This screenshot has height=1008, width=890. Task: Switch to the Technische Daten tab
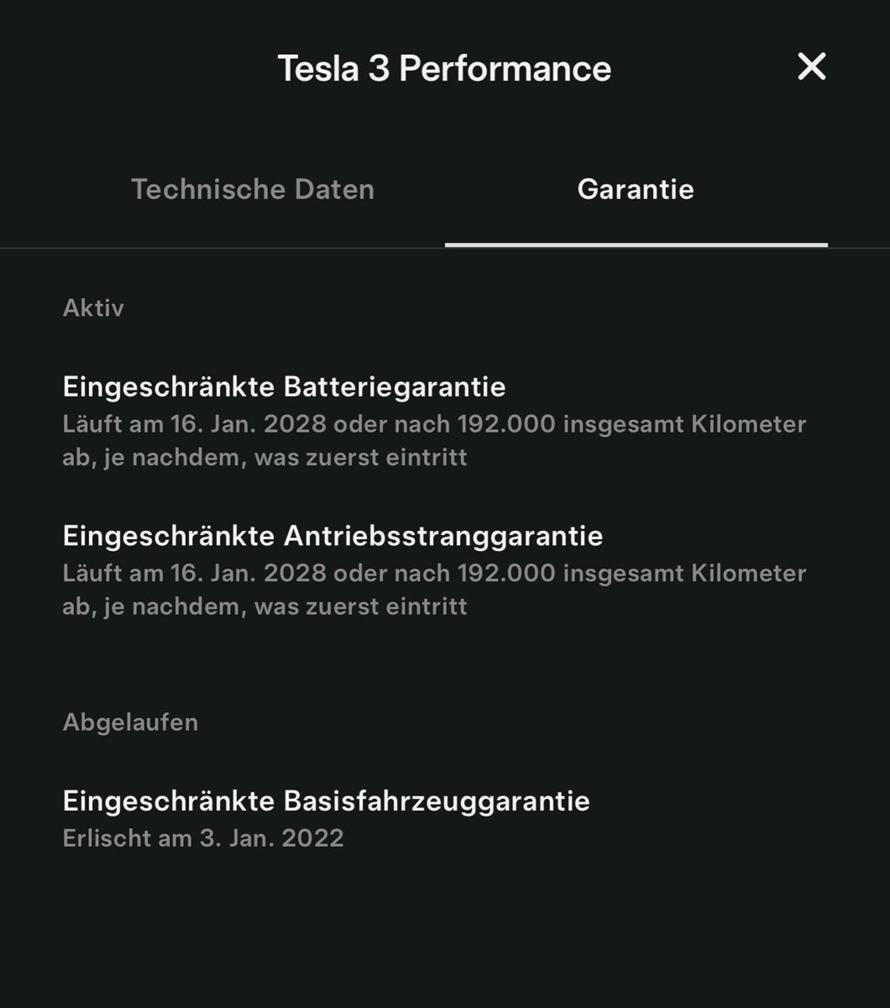pyautogui.click(x=252, y=189)
